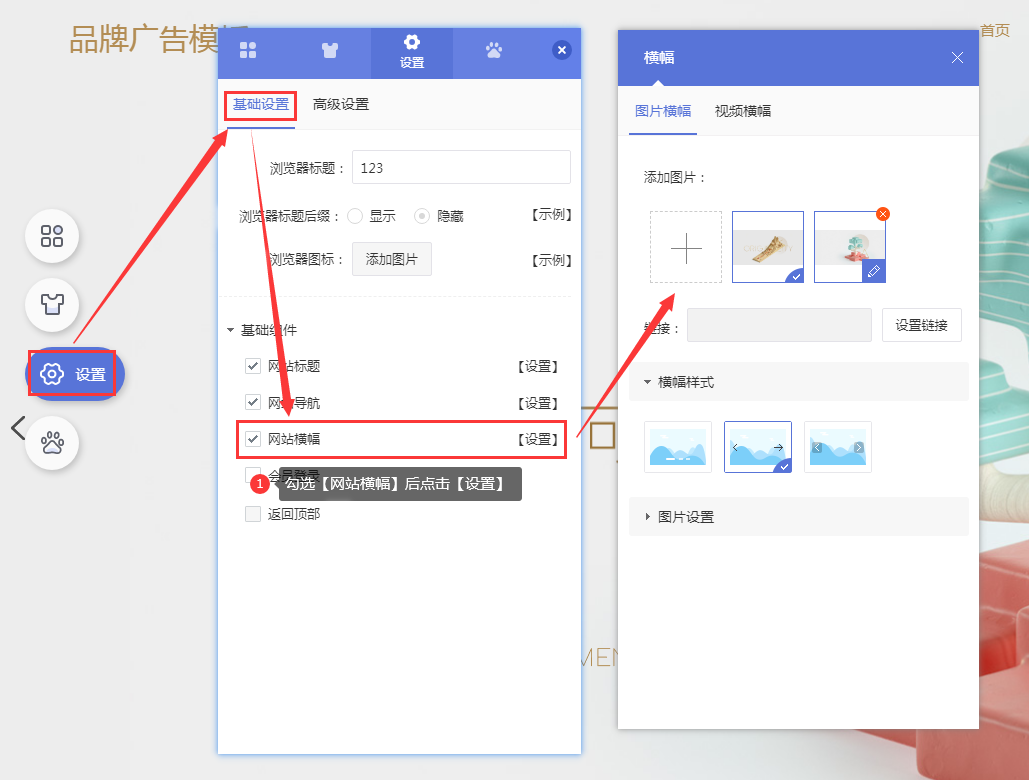Select the shirt icon in panel header

coord(330,51)
